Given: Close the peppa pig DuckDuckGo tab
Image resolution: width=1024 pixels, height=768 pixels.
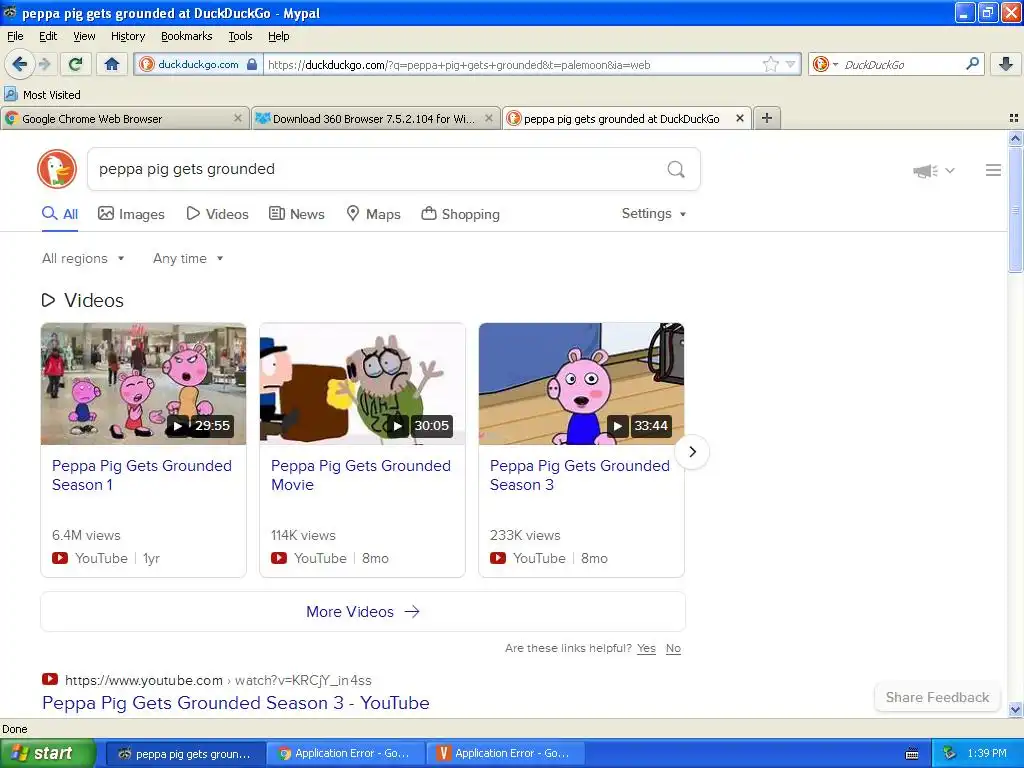Looking at the screenshot, I should (x=739, y=118).
